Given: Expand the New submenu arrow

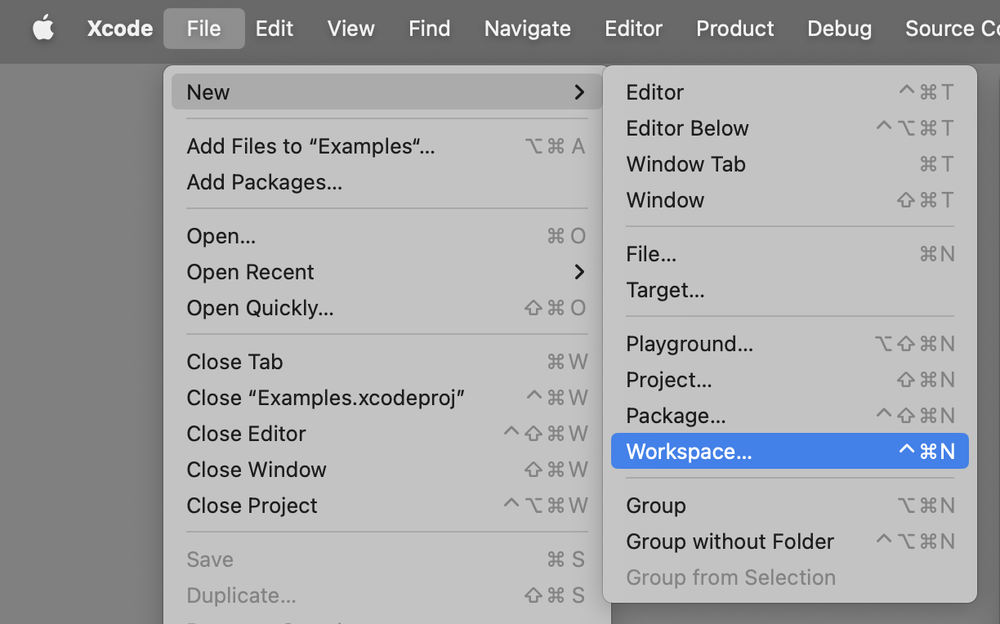Looking at the screenshot, I should (579, 92).
